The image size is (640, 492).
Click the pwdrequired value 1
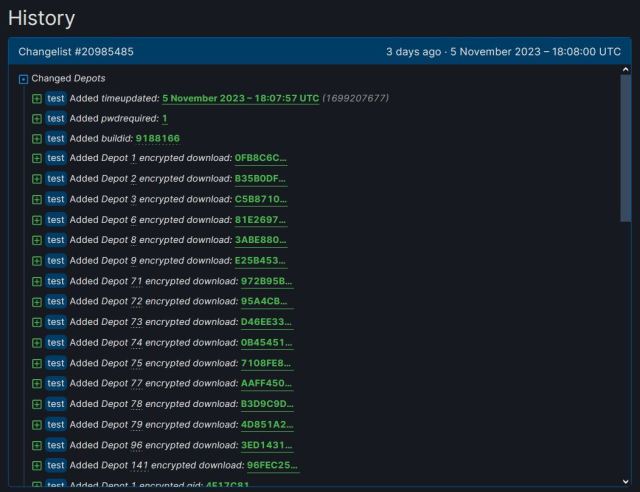[x=165, y=118]
